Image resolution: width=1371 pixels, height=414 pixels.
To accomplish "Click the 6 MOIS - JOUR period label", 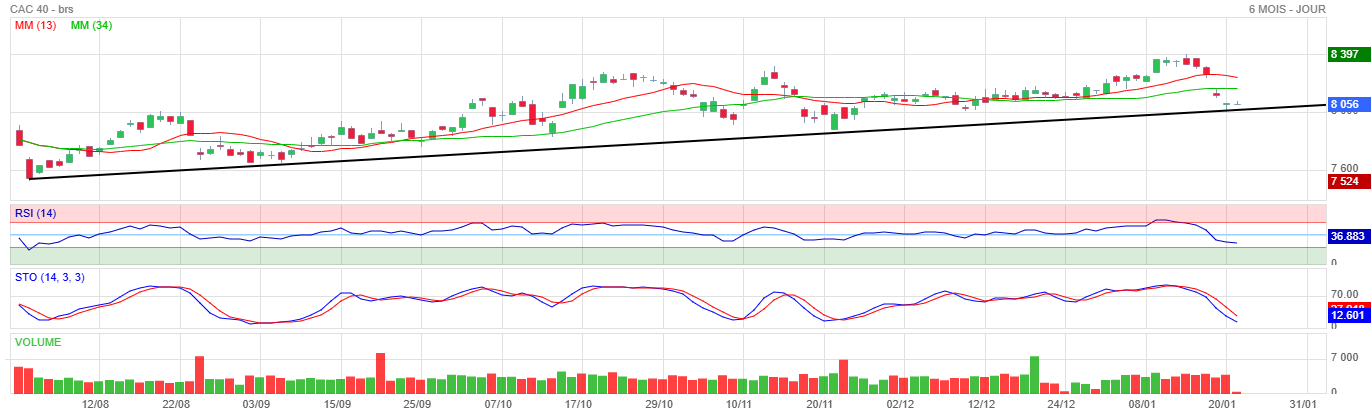I will (x=1287, y=9).
